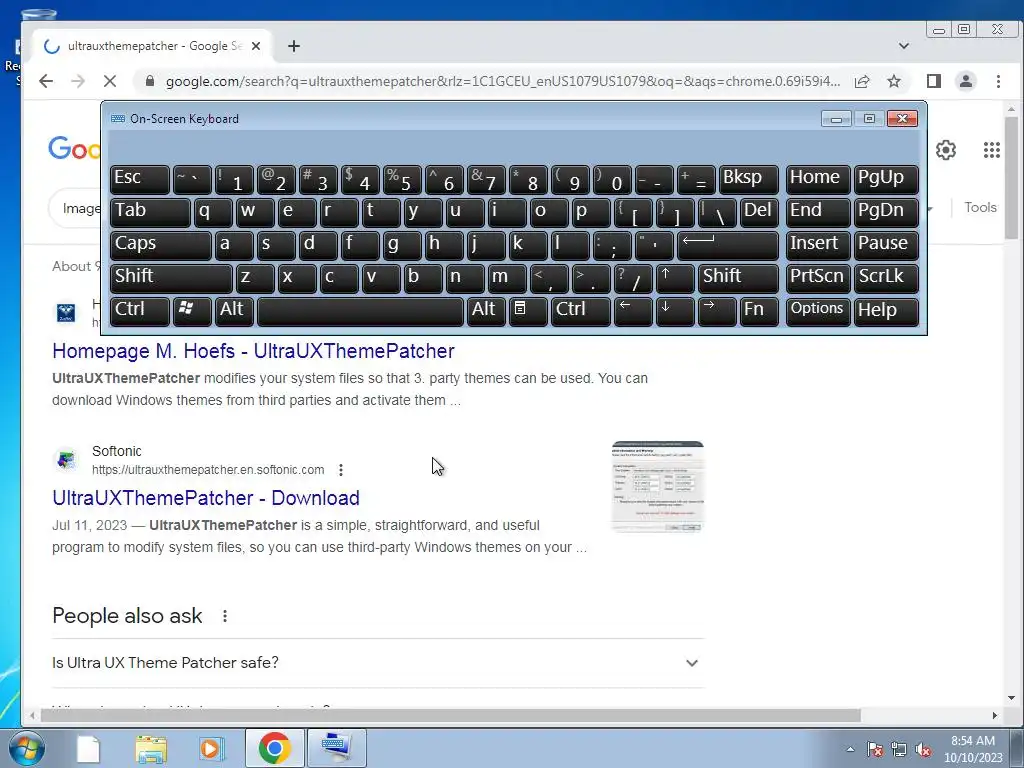
Task: Click the vertical scrollbar thumb in Chrome
Action: pyautogui.click(x=1011, y=178)
